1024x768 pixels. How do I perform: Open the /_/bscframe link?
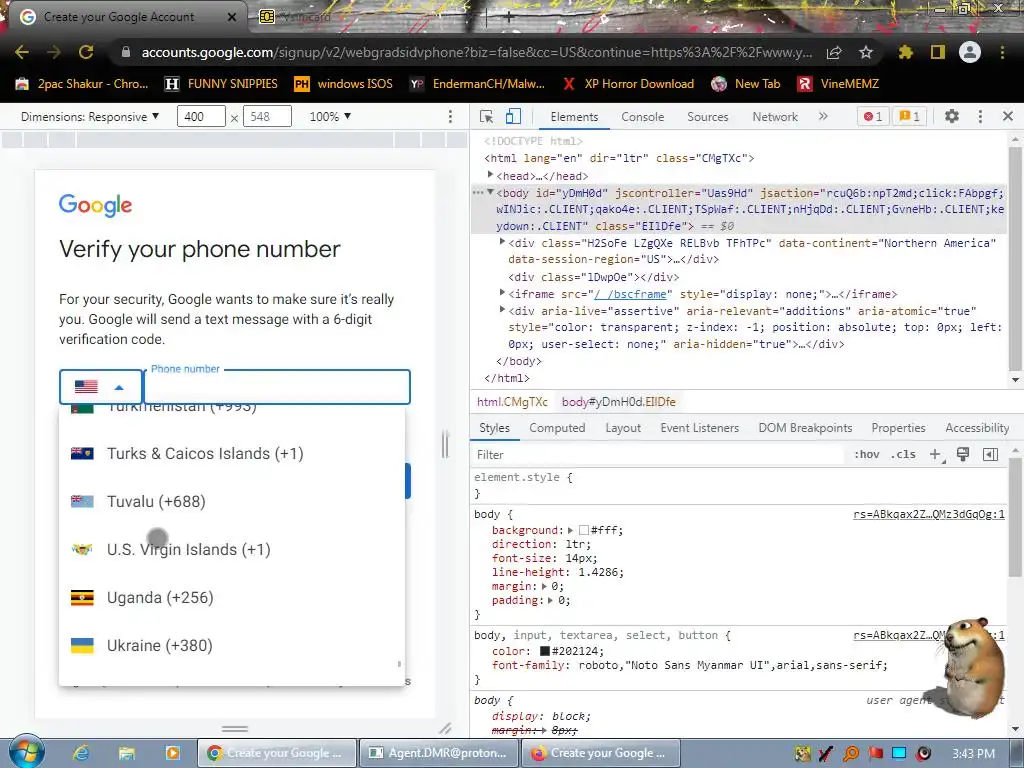630,294
